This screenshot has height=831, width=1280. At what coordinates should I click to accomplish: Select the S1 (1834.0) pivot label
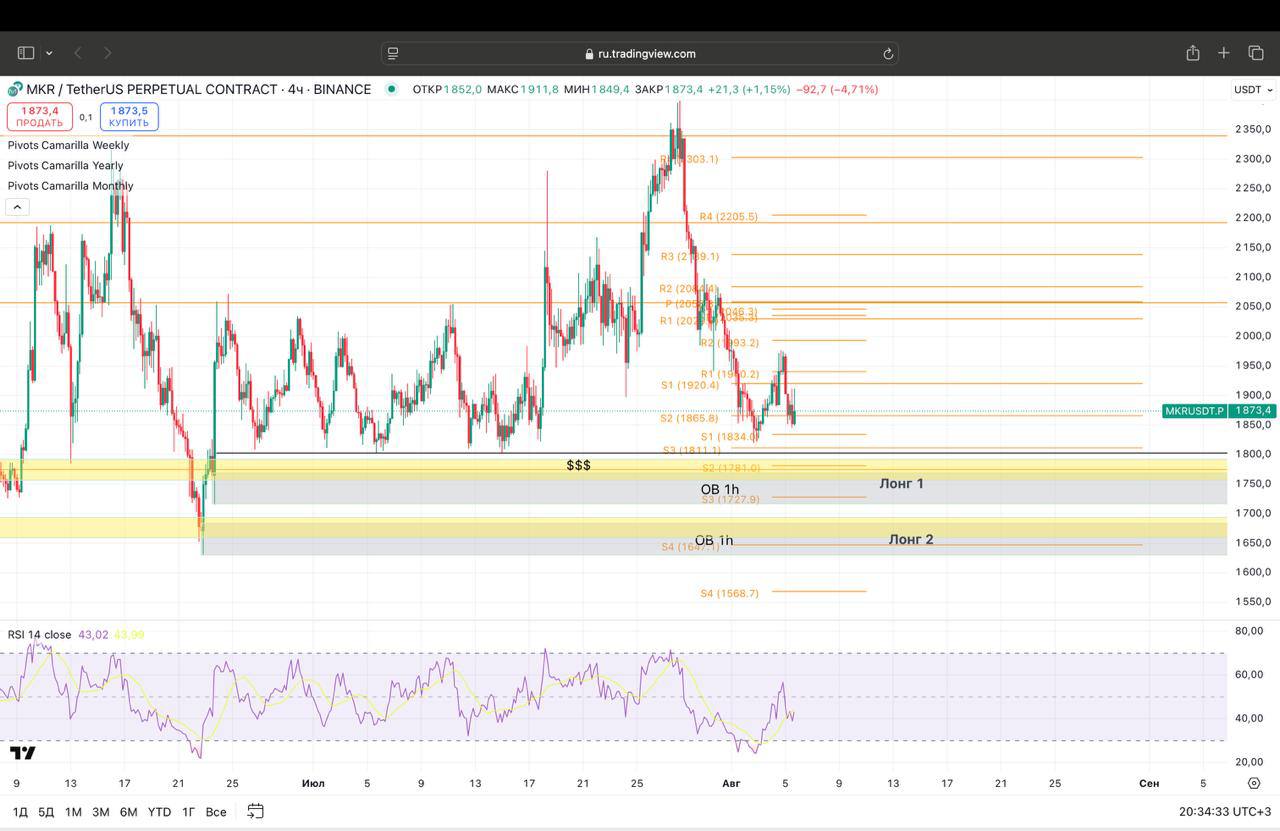tap(729, 437)
